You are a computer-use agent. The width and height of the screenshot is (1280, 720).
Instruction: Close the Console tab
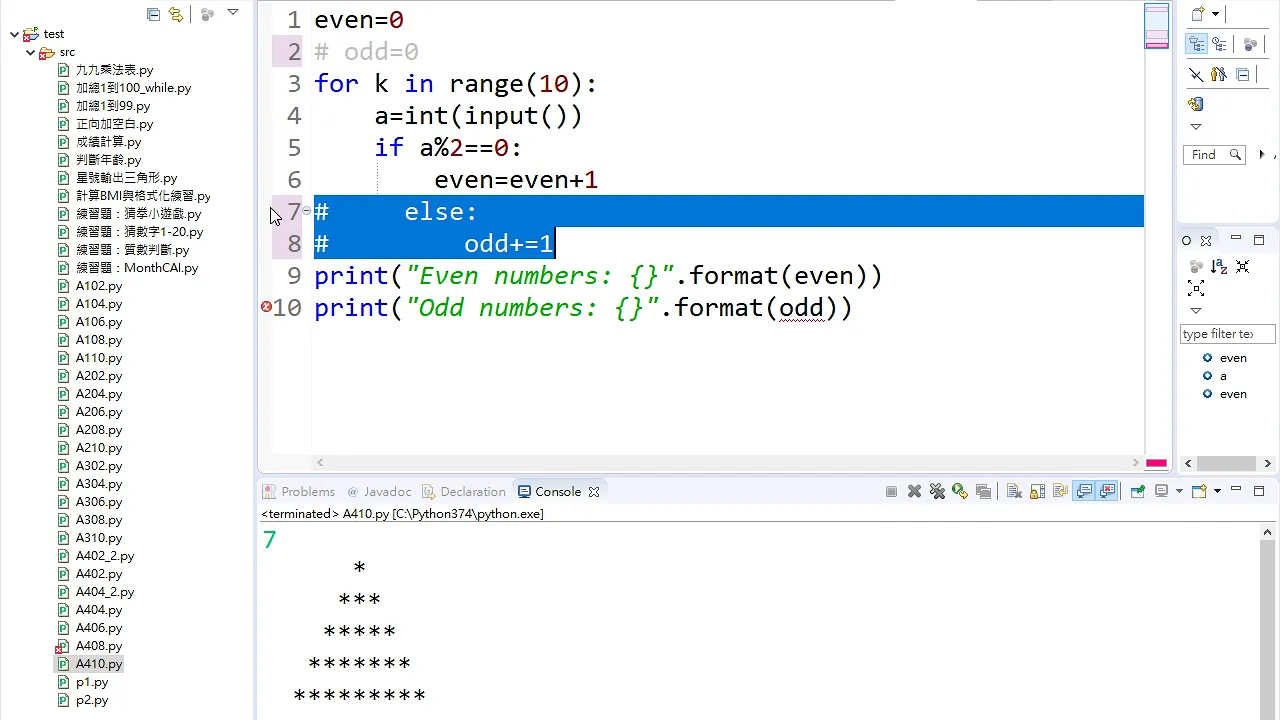[x=594, y=492]
